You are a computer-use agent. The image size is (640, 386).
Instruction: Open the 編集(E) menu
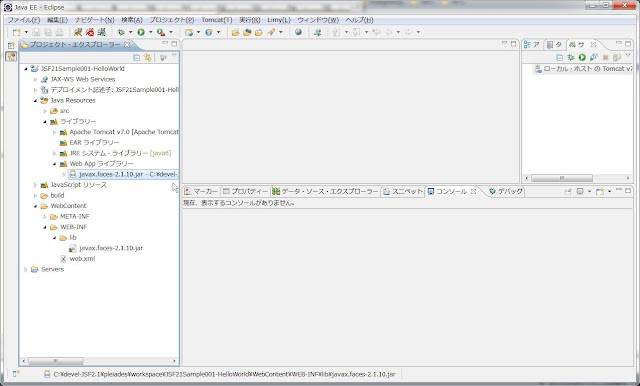tap(57, 20)
